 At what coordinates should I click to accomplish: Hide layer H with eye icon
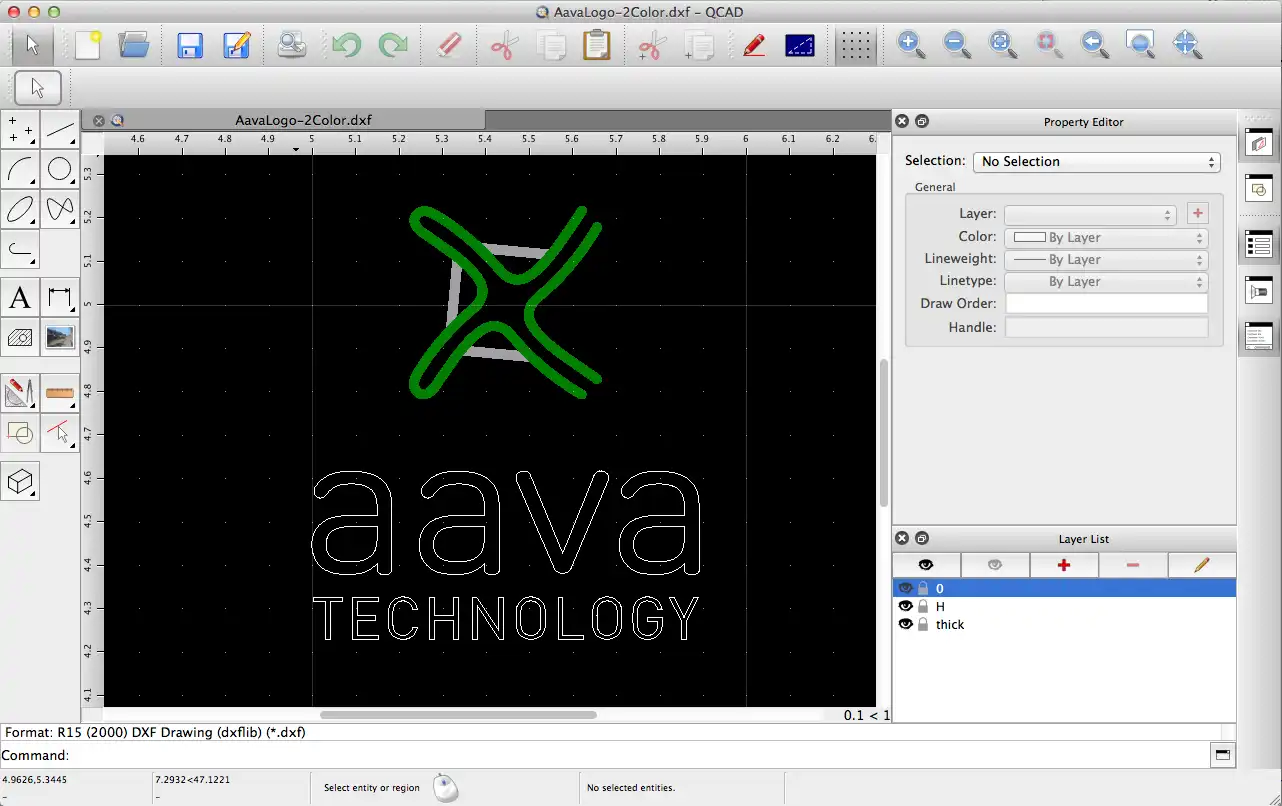click(906, 606)
